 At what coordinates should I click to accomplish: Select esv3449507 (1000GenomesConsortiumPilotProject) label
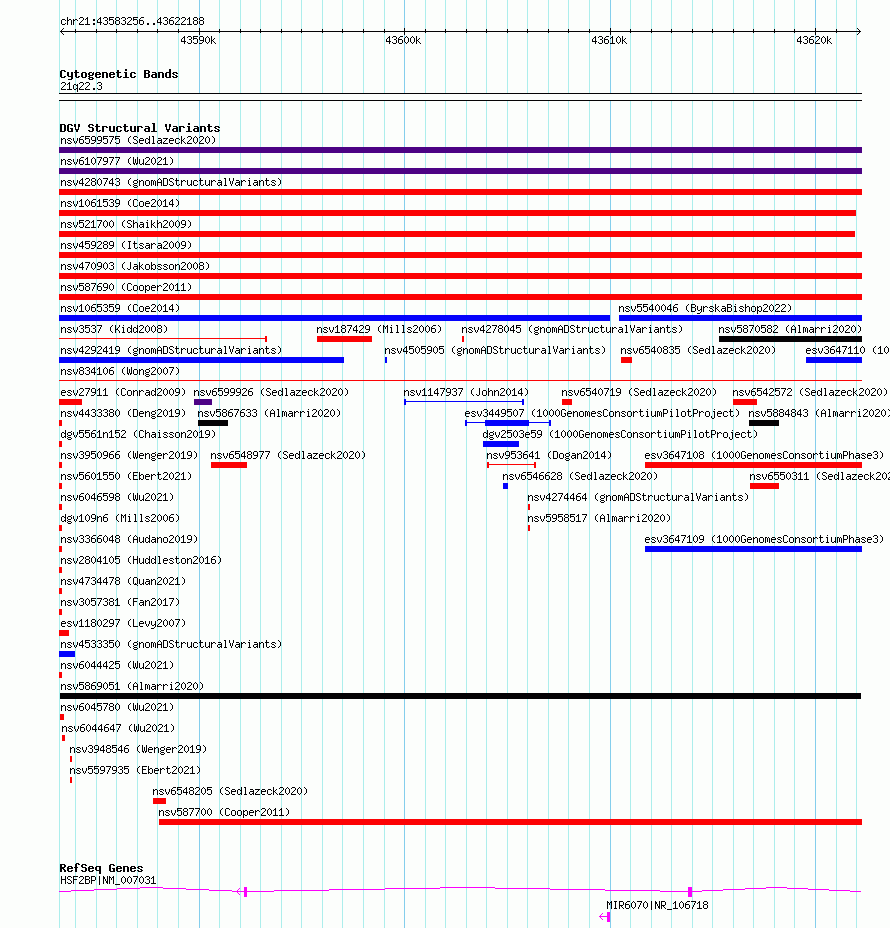602,414
